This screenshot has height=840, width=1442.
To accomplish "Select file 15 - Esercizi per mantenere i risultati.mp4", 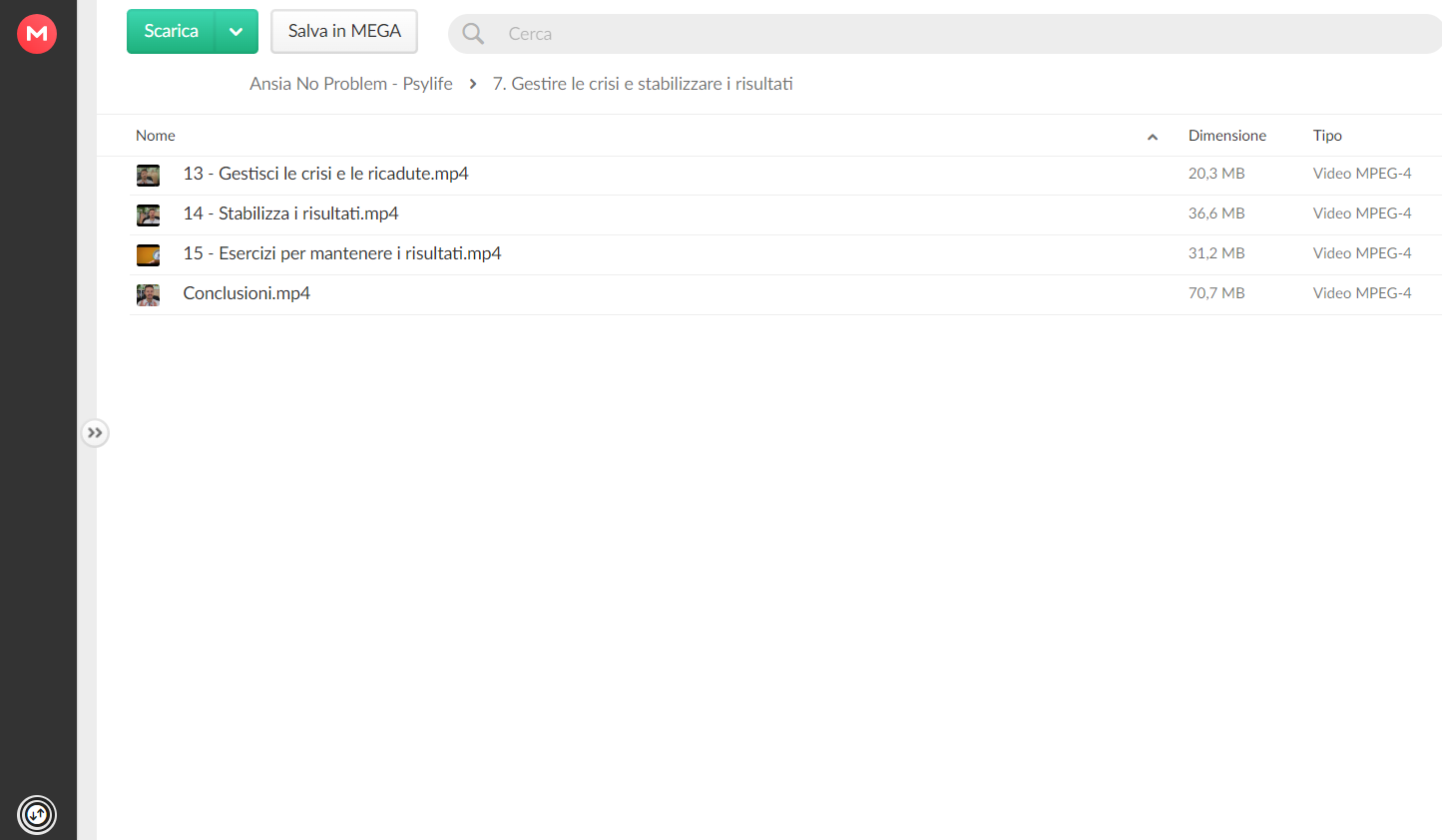I will coord(342,253).
